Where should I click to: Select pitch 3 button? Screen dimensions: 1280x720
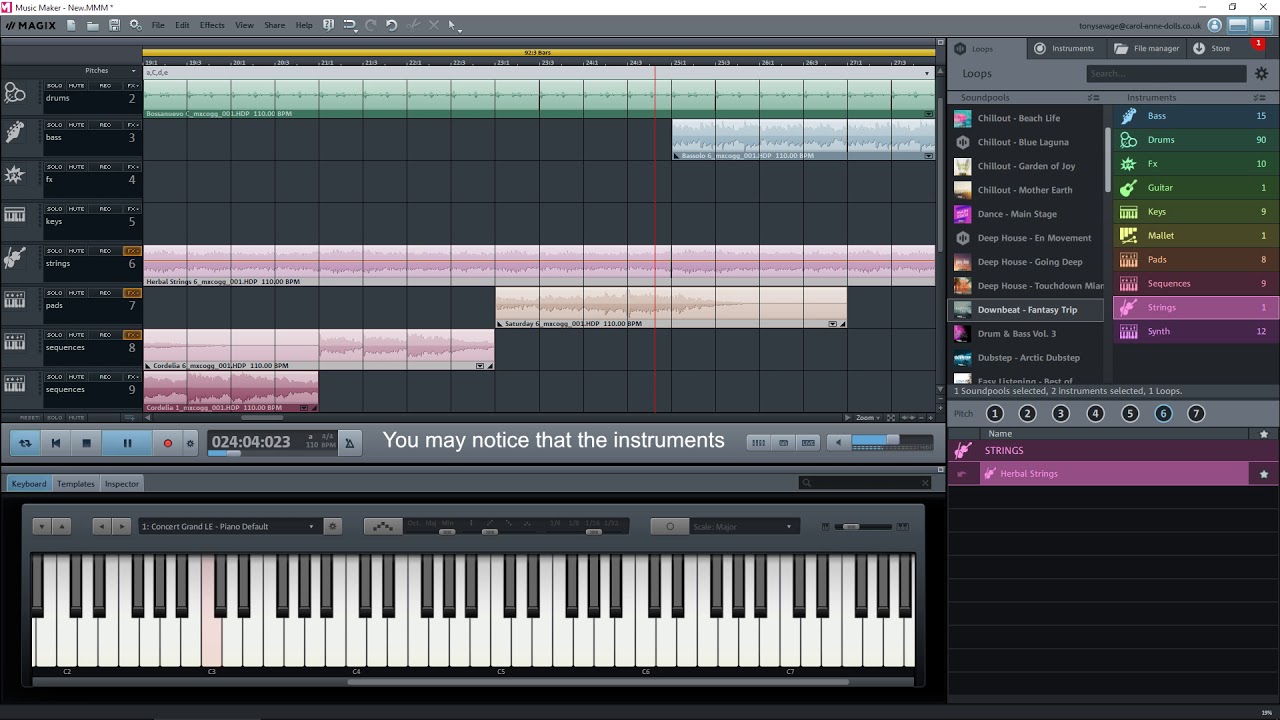pyautogui.click(x=1061, y=413)
